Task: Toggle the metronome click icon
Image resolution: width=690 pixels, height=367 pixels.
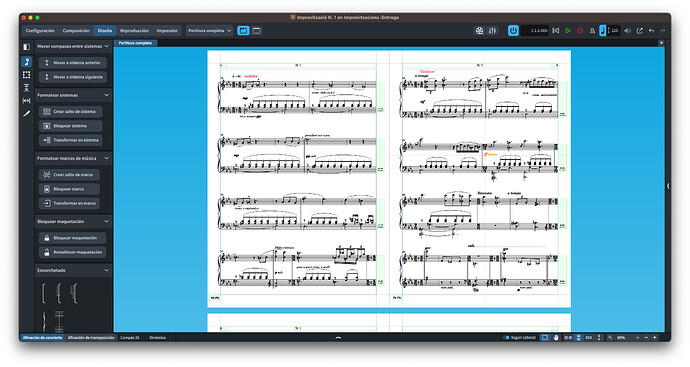Action: point(592,31)
